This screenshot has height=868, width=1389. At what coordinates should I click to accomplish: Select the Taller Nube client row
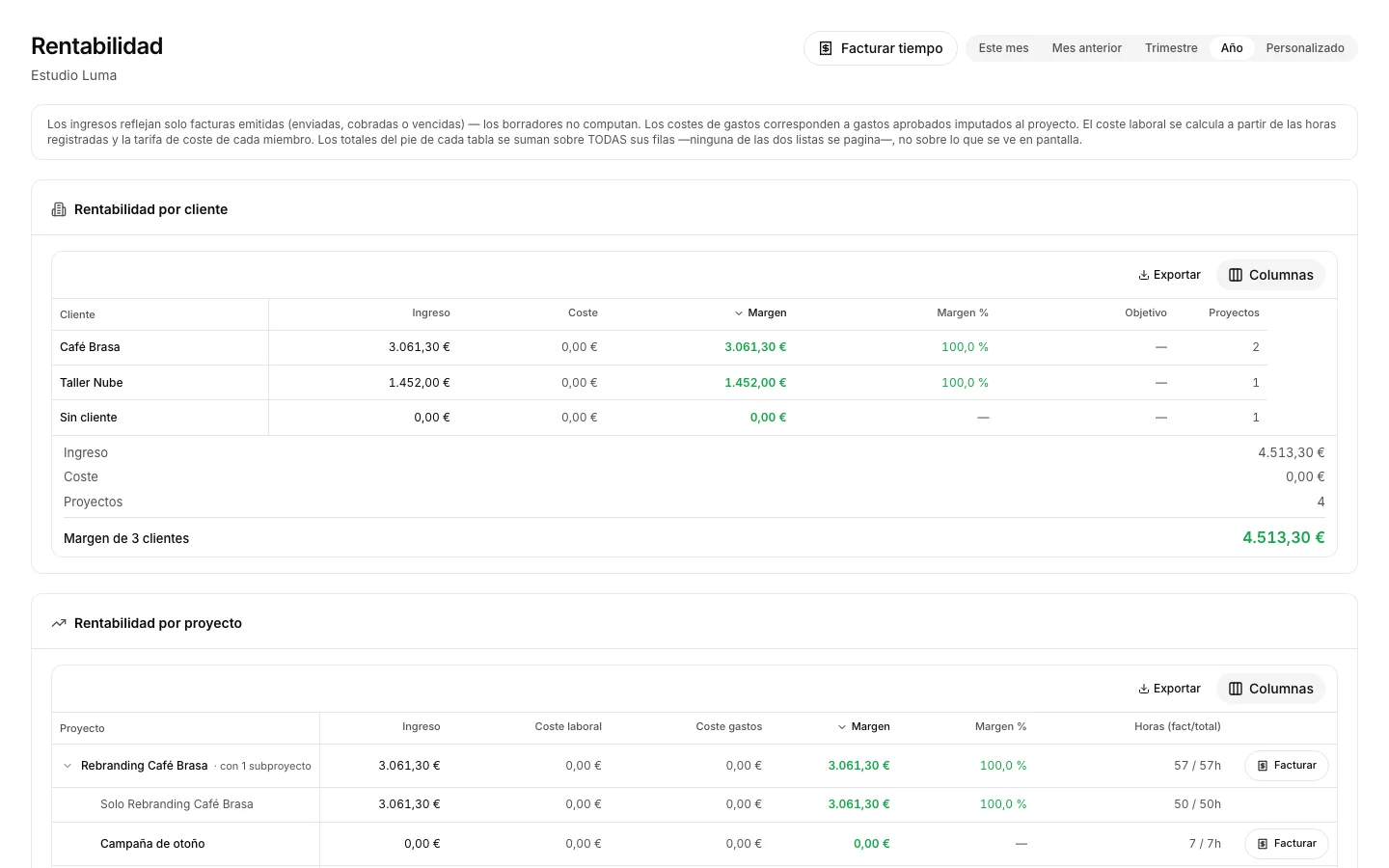(660, 383)
